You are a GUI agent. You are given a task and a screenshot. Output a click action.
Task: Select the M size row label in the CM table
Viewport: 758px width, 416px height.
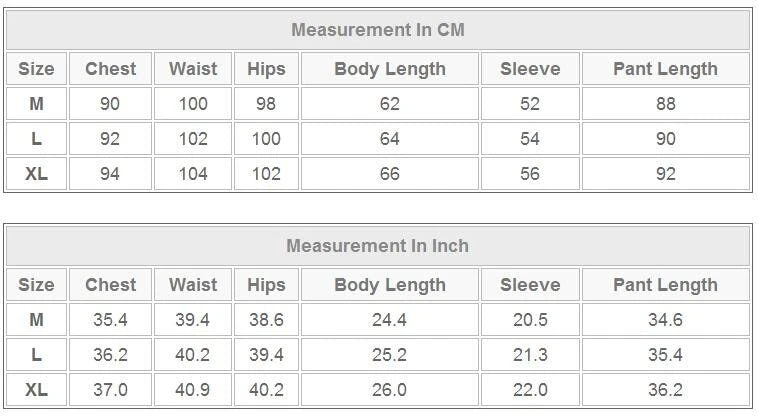(36, 104)
